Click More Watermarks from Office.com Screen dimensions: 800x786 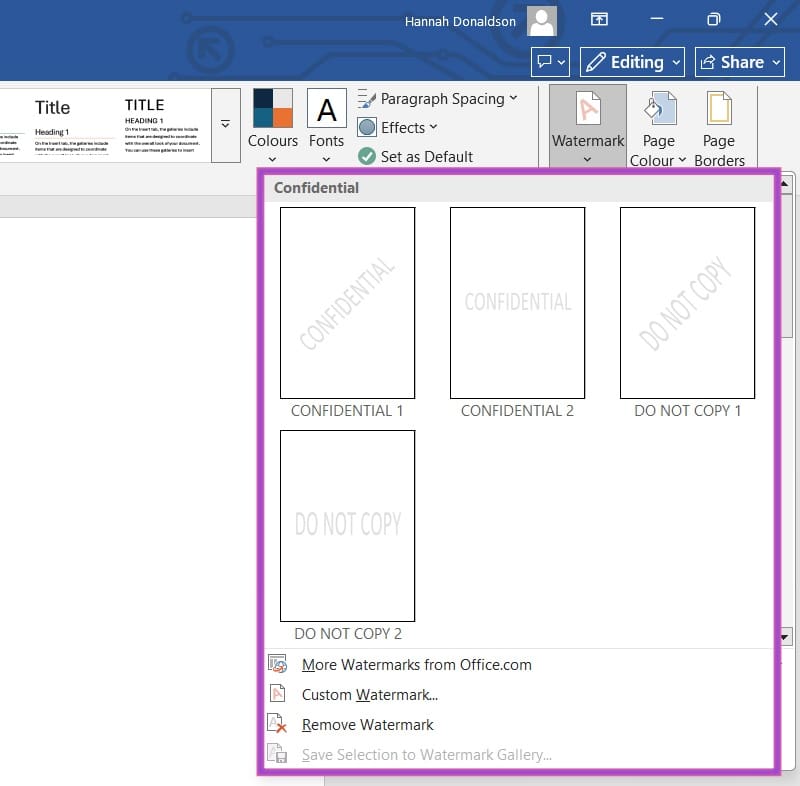(416, 664)
